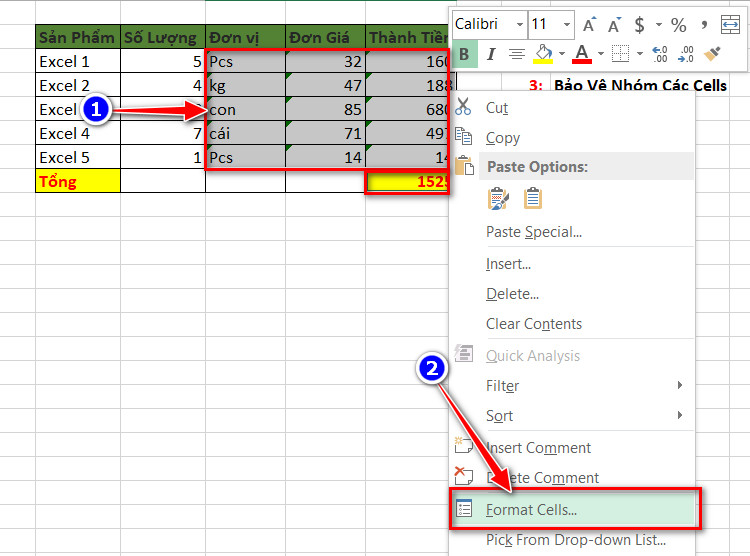The width and height of the screenshot is (750, 556).
Task: Open the font size 11 dropdown
Action: click(x=567, y=24)
